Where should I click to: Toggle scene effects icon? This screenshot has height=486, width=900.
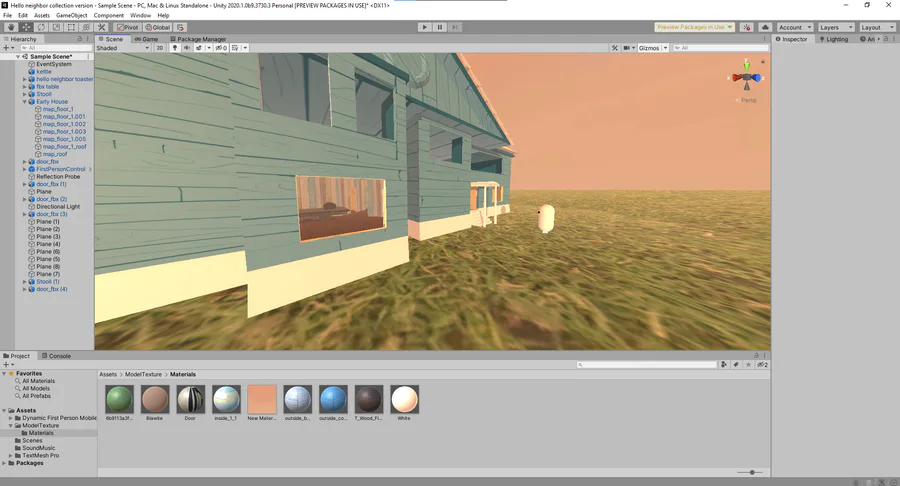[199, 48]
